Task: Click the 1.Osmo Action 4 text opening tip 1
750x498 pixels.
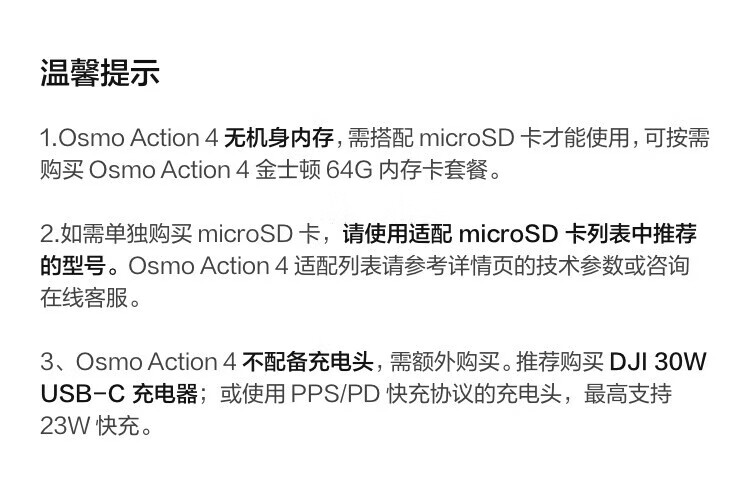Action: point(130,138)
